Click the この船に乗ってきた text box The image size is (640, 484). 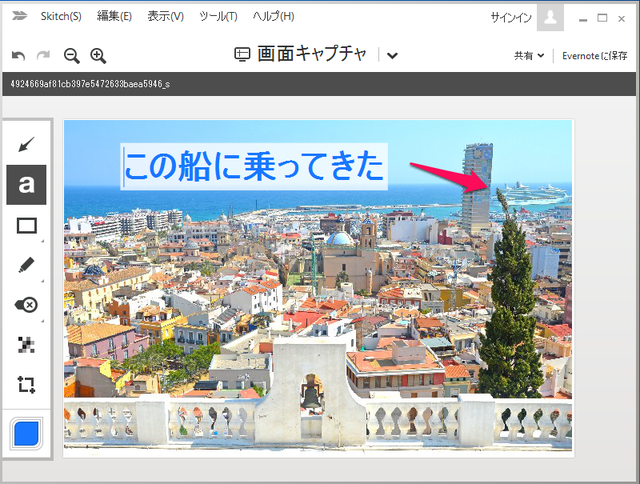[254, 166]
